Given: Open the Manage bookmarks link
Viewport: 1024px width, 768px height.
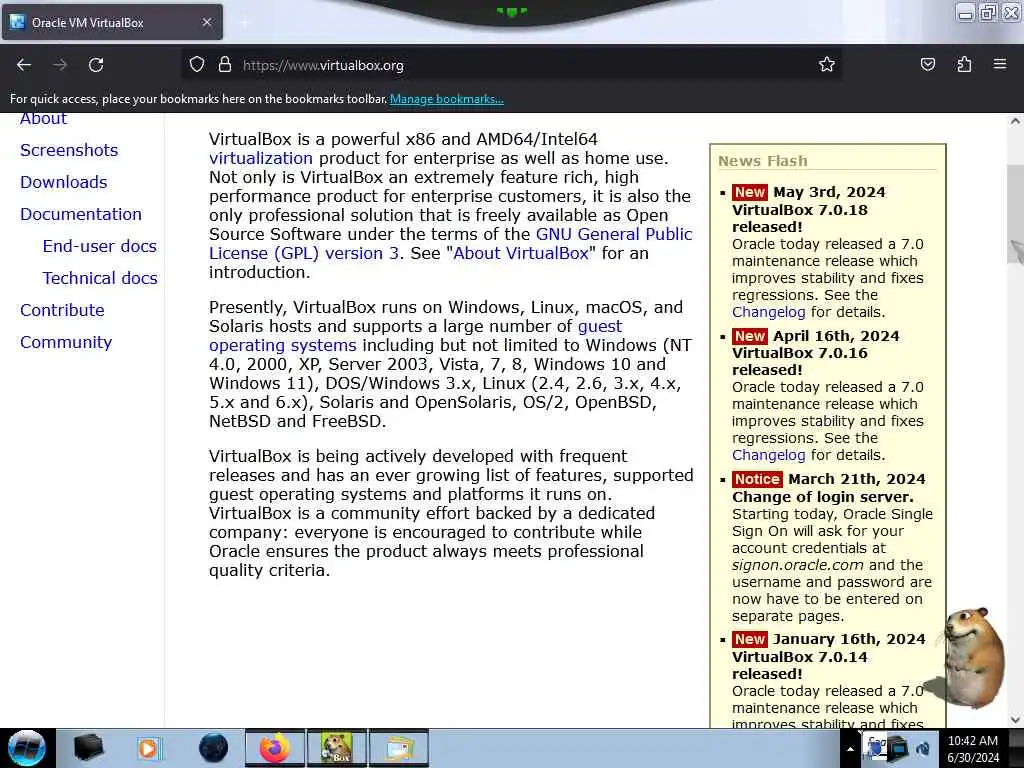Looking at the screenshot, I should point(447,99).
